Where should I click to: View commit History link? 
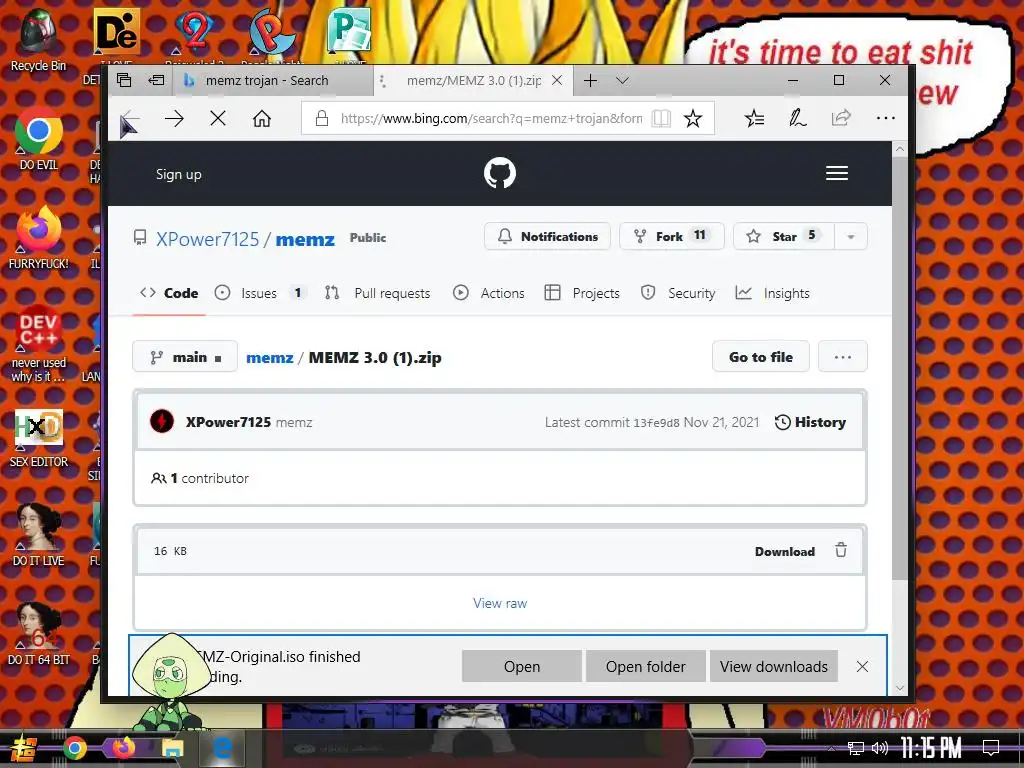(x=810, y=422)
